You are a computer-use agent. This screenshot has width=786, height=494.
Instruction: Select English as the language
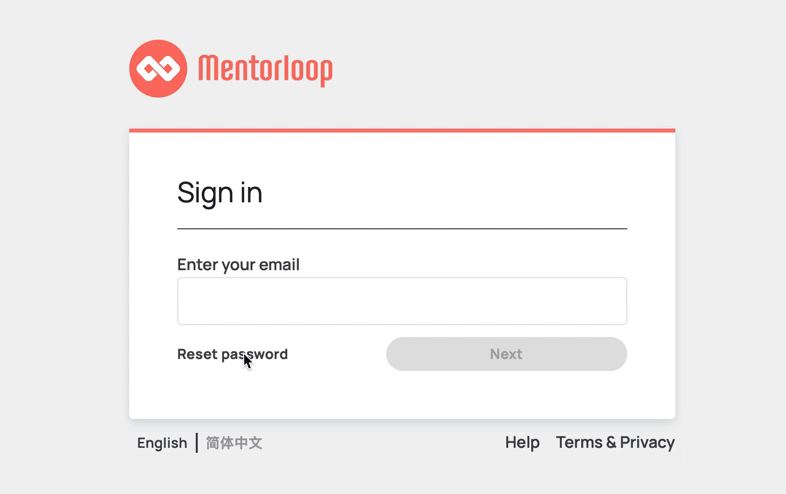click(x=162, y=443)
